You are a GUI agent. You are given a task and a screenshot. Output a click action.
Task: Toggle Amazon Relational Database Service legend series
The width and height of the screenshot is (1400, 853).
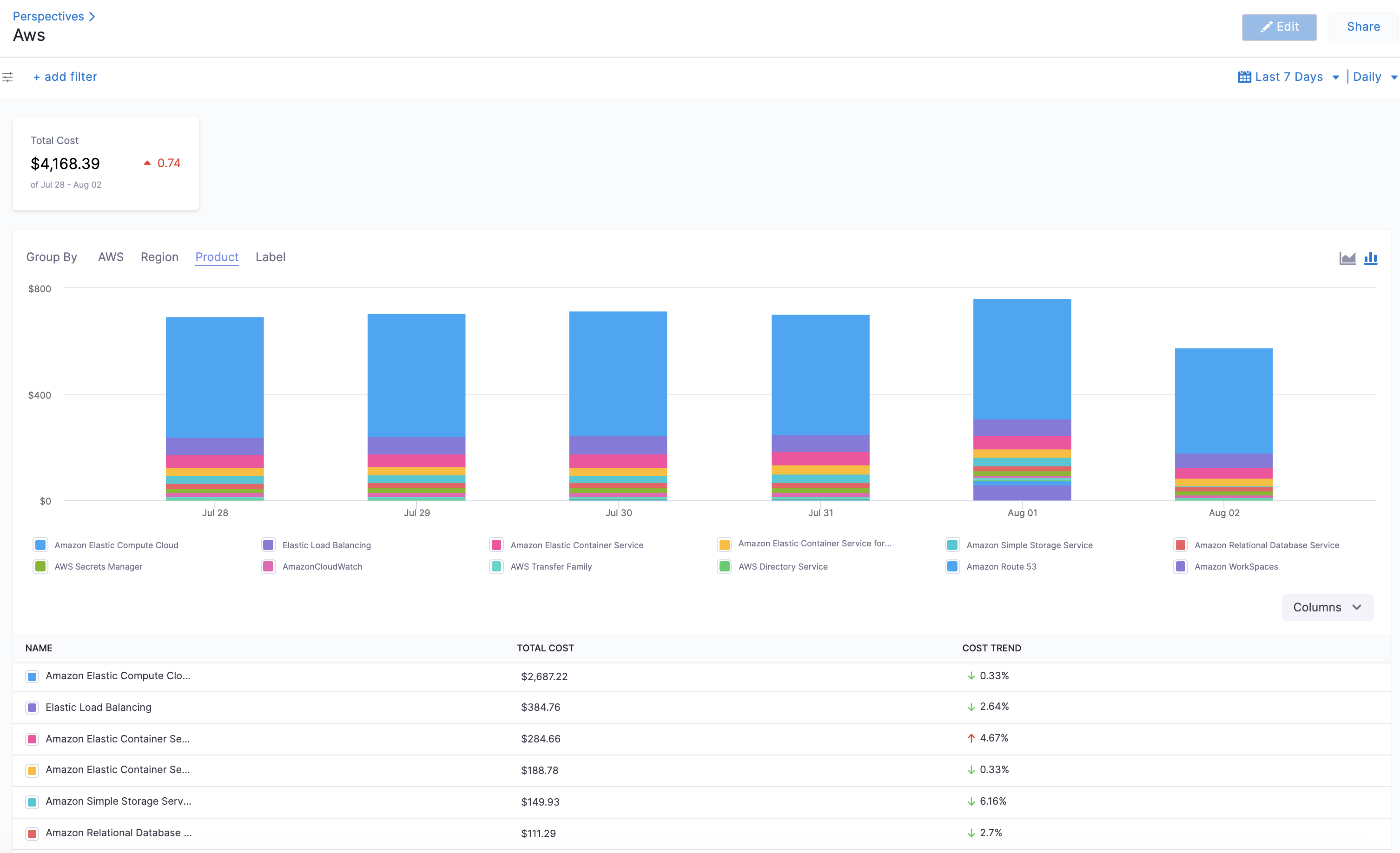[1256, 545]
